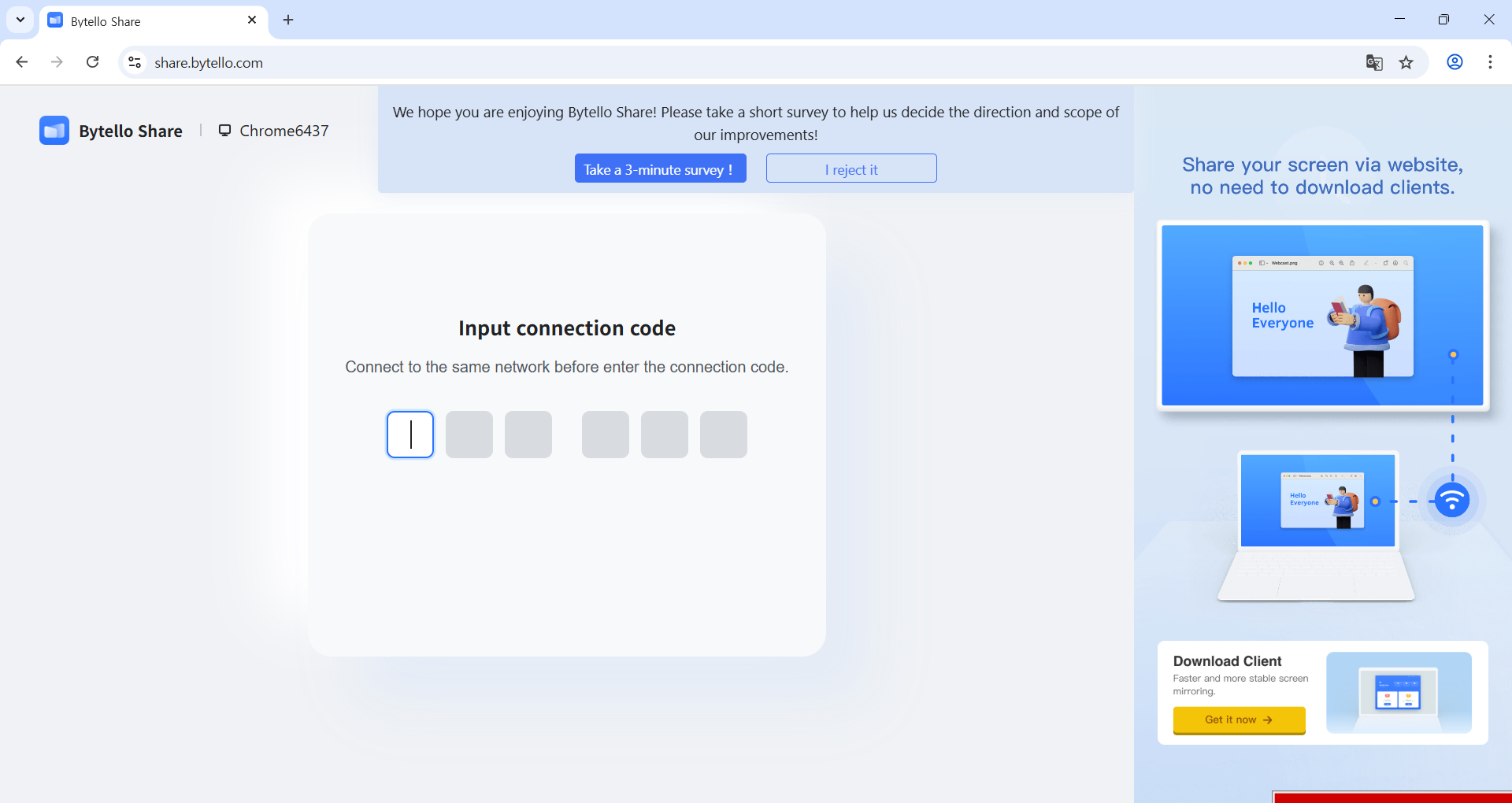Close the Bytello Share tab
The height and width of the screenshot is (803, 1512).
coord(252,20)
